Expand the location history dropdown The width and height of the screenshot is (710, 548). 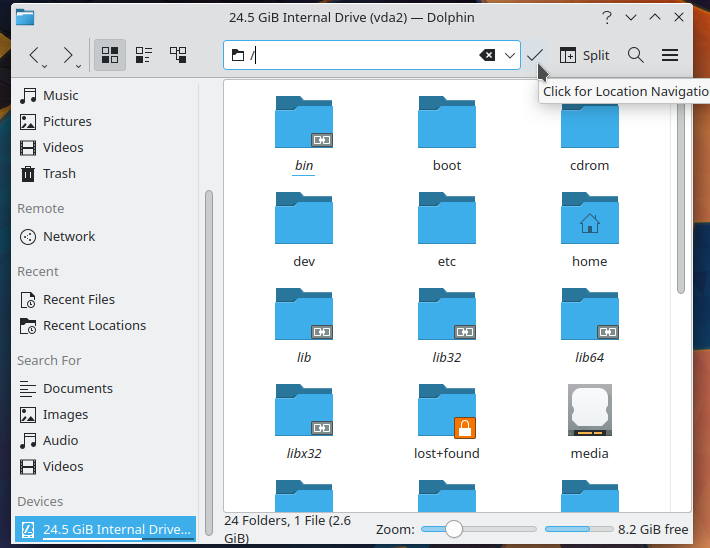pyautogui.click(x=510, y=56)
